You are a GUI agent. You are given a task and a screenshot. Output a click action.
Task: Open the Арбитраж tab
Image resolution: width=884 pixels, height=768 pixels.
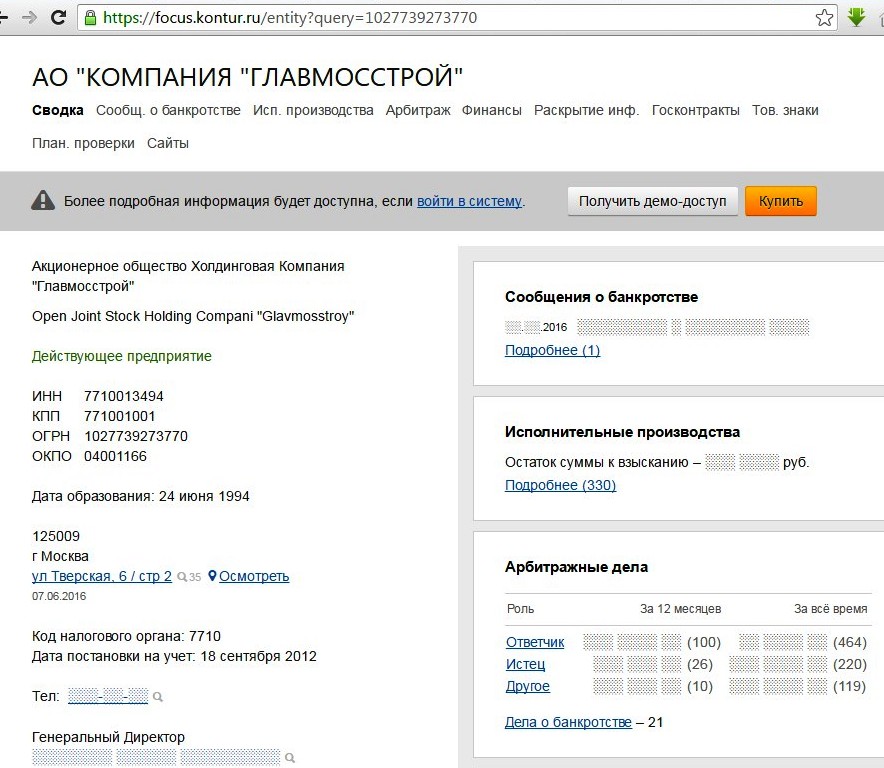pyautogui.click(x=418, y=111)
